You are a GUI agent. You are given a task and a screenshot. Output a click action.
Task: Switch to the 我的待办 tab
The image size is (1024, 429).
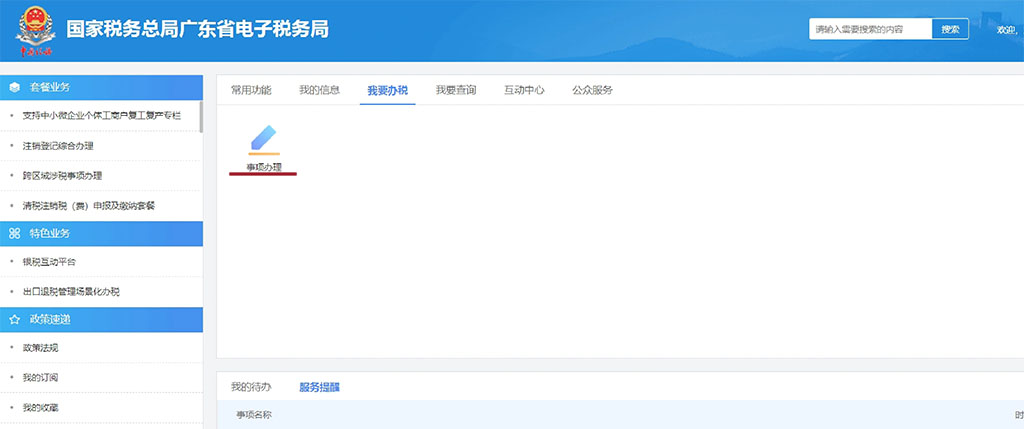click(x=251, y=387)
